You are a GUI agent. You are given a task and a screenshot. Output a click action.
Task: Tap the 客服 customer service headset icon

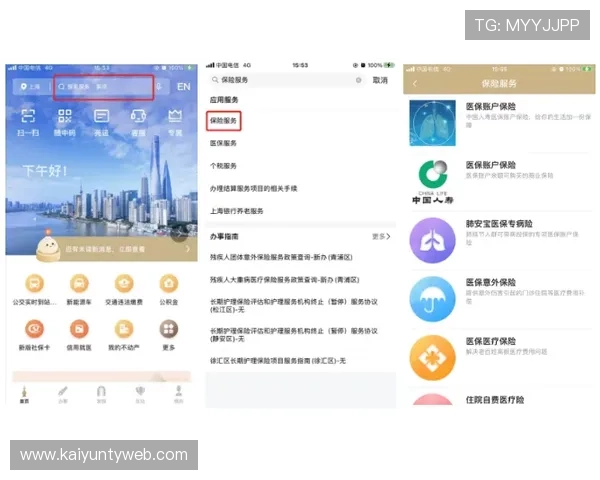tap(138, 116)
